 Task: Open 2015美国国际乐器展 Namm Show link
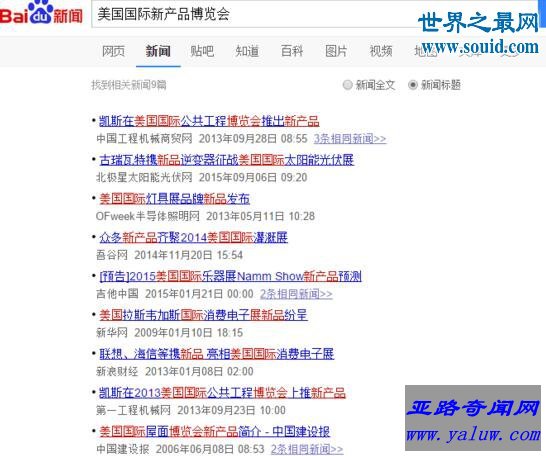230,276
